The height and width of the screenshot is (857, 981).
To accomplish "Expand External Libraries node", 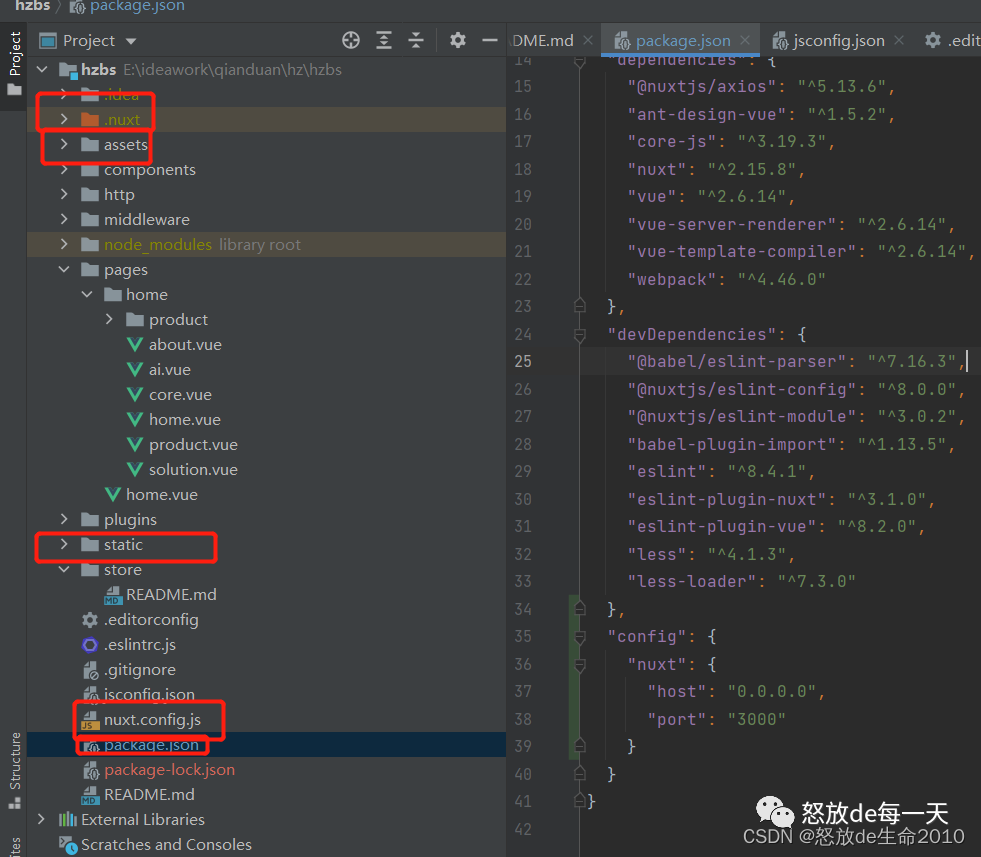I will (41, 819).
